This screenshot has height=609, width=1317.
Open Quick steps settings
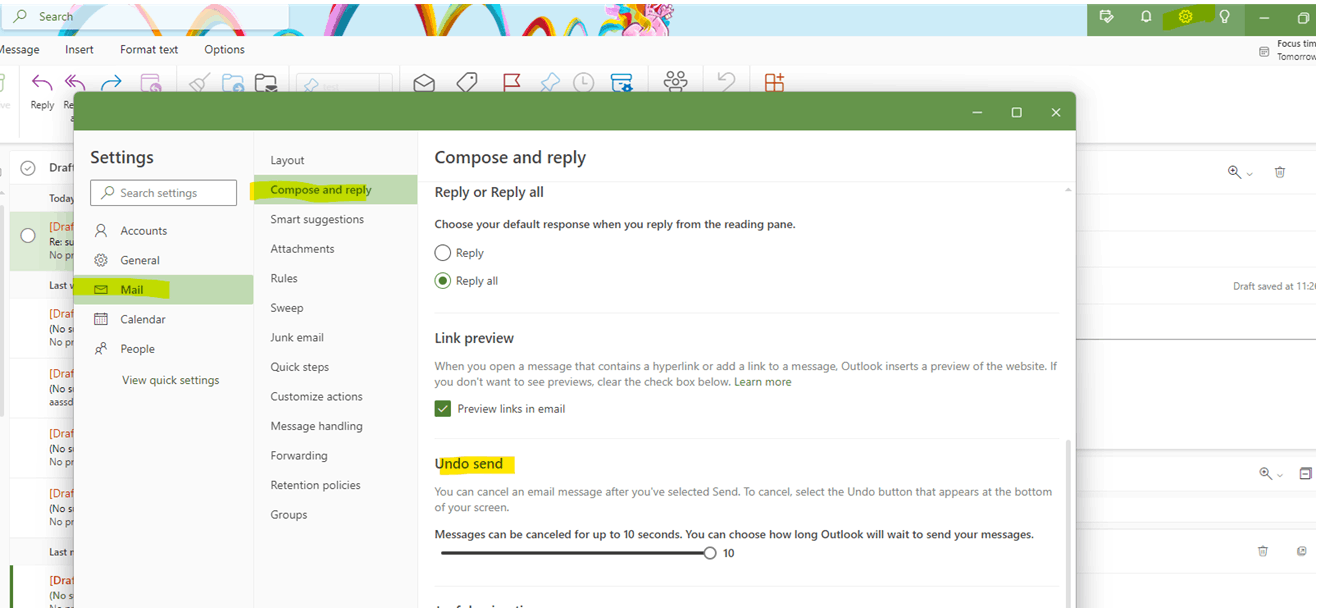pos(335,367)
